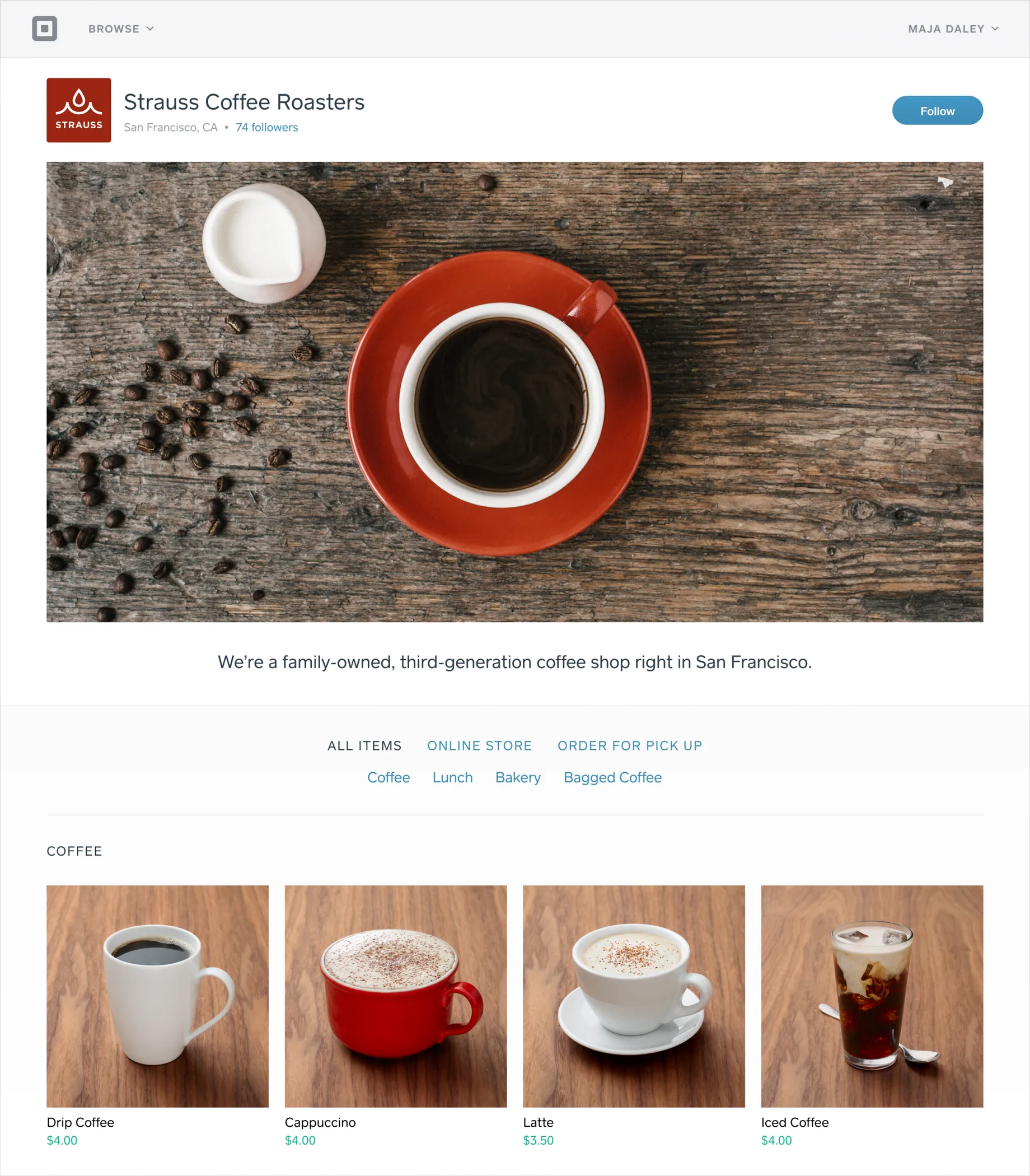The image size is (1030, 1176).
Task: Click the Strauss red logo badge
Action: tap(79, 110)
